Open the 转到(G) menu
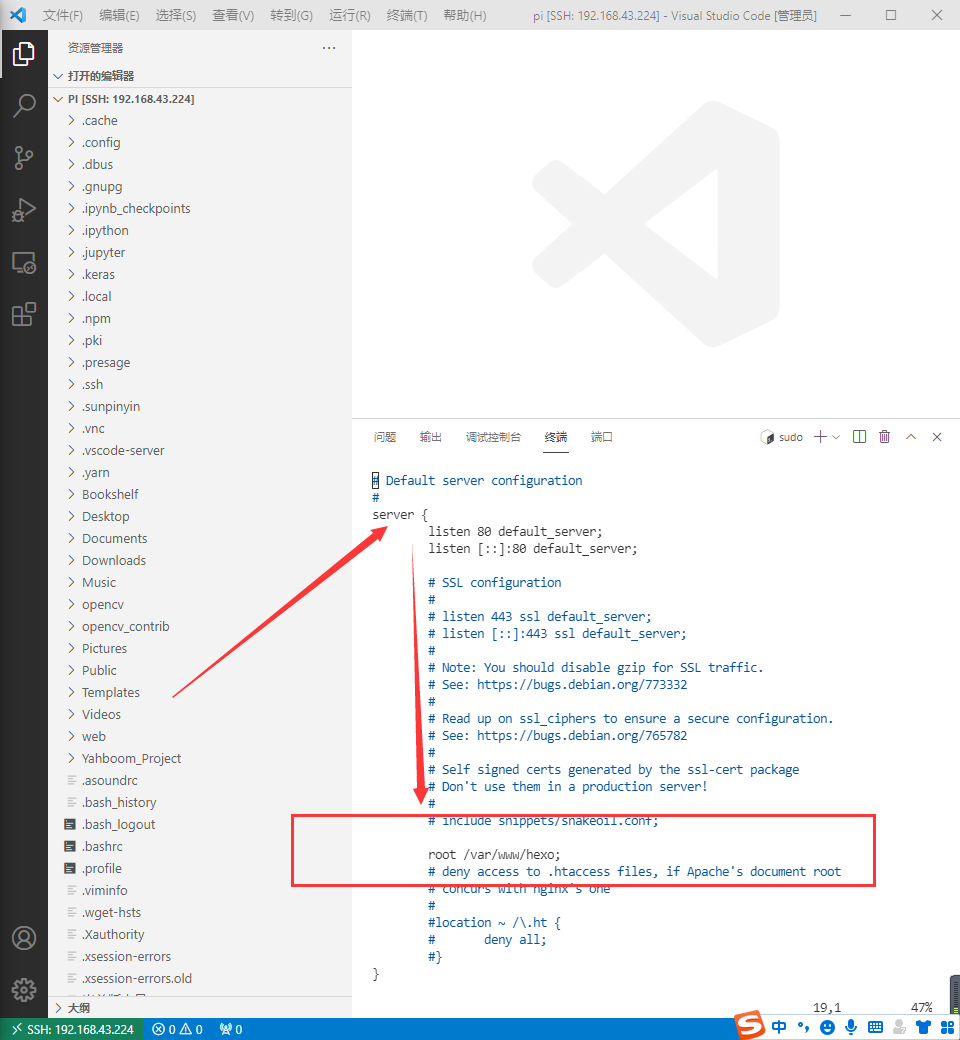The height and width of the screenshot is (1040, 960). click(291, 15)
